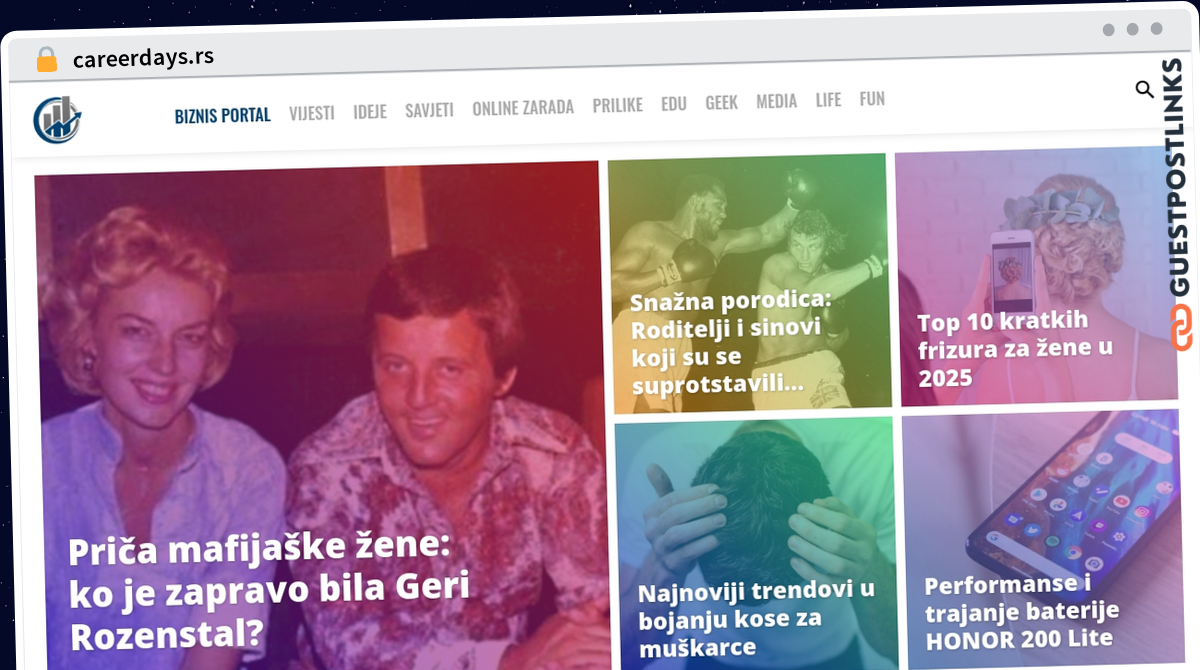Viewport: 1200px width, 670px height.
Task: Select the EDU menu item
Action: click(x=674, y=104)
